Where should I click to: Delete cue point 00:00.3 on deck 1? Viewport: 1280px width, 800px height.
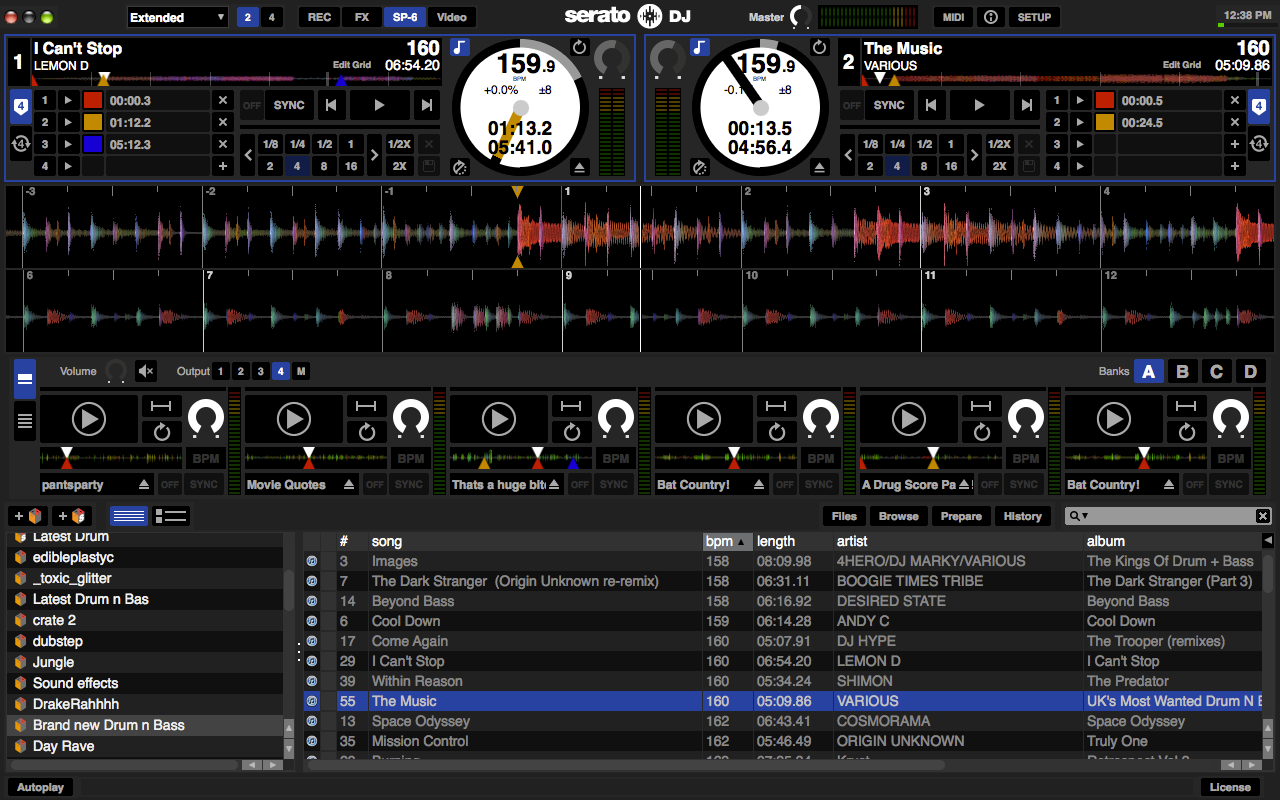click(x=223, y=101)
